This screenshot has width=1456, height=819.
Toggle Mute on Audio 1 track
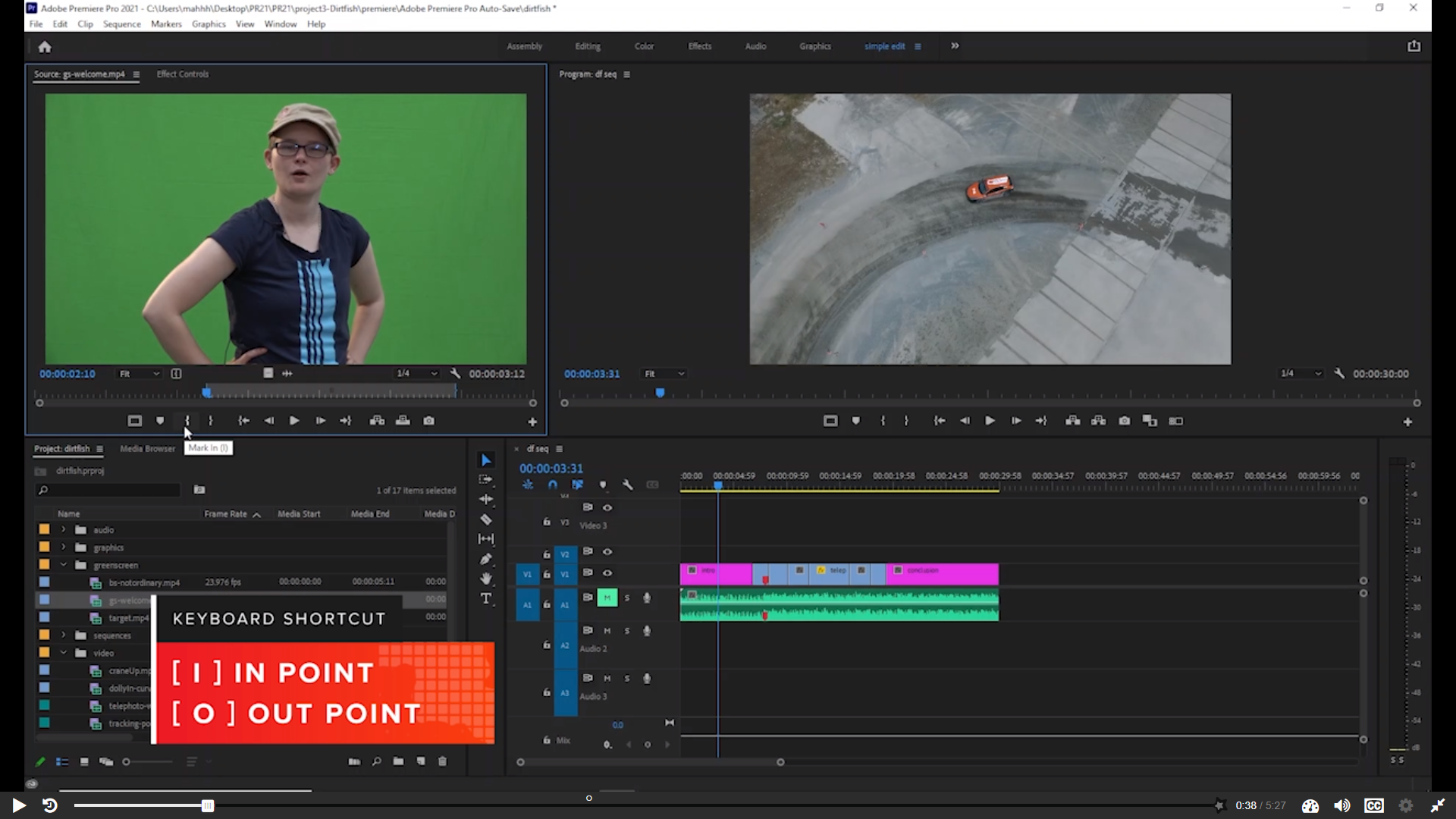[607, 598]
